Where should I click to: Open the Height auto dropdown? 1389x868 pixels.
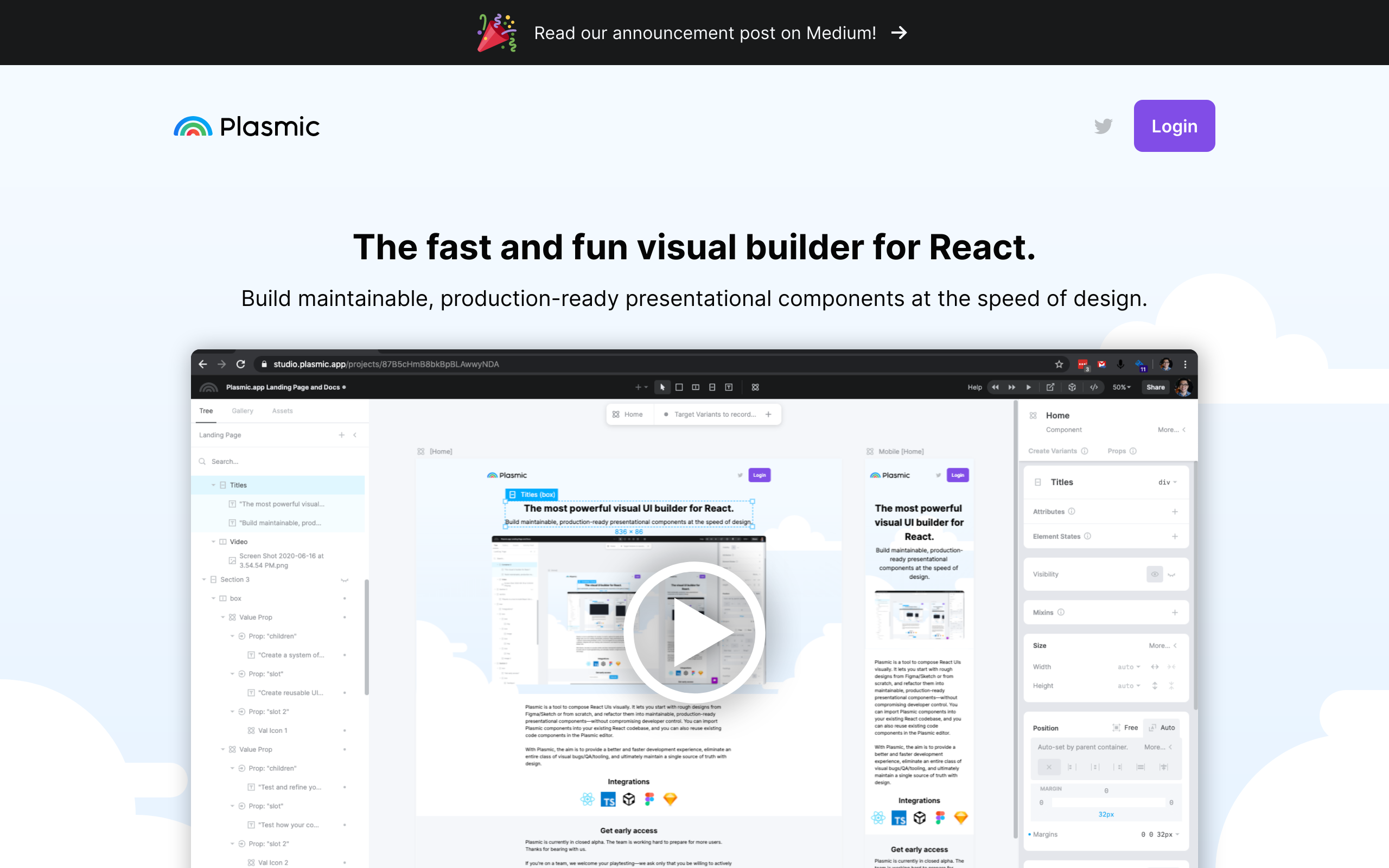[1129, 686]
